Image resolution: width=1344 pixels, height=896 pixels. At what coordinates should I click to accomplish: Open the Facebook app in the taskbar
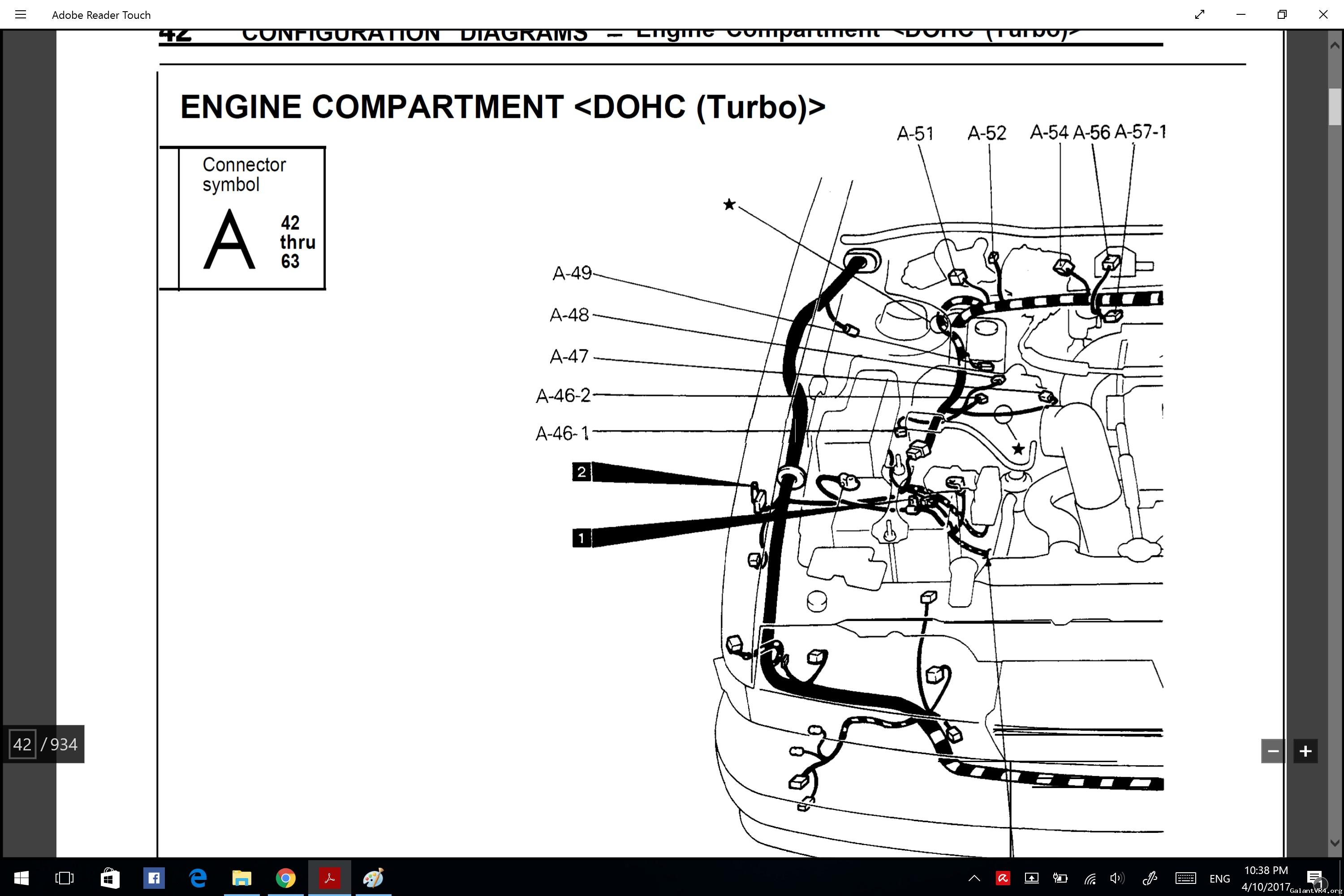point(154,878)
